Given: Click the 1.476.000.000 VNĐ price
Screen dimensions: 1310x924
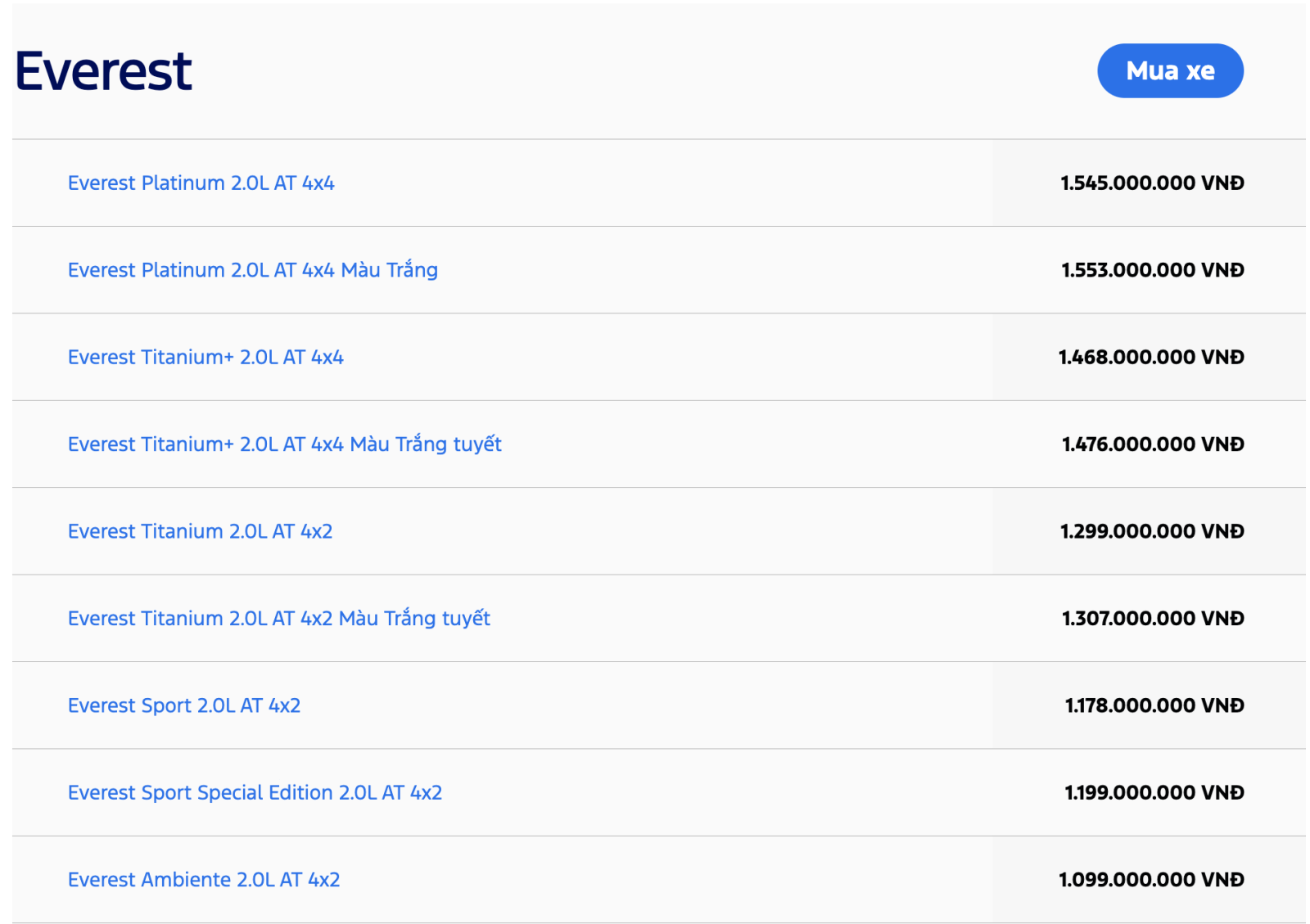Looking at the screenshot, I should (1153, 444).
